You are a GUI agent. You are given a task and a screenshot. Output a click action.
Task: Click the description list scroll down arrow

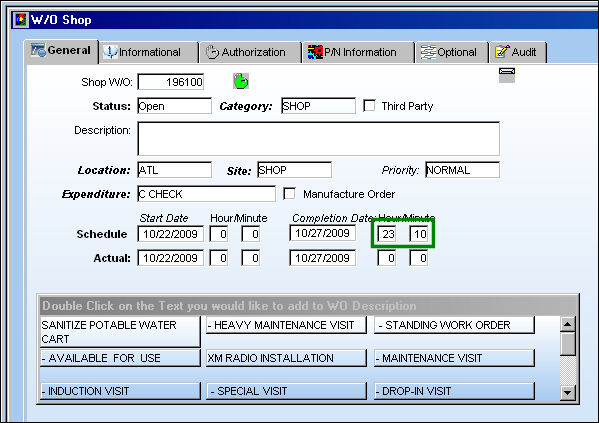[568, 392]
